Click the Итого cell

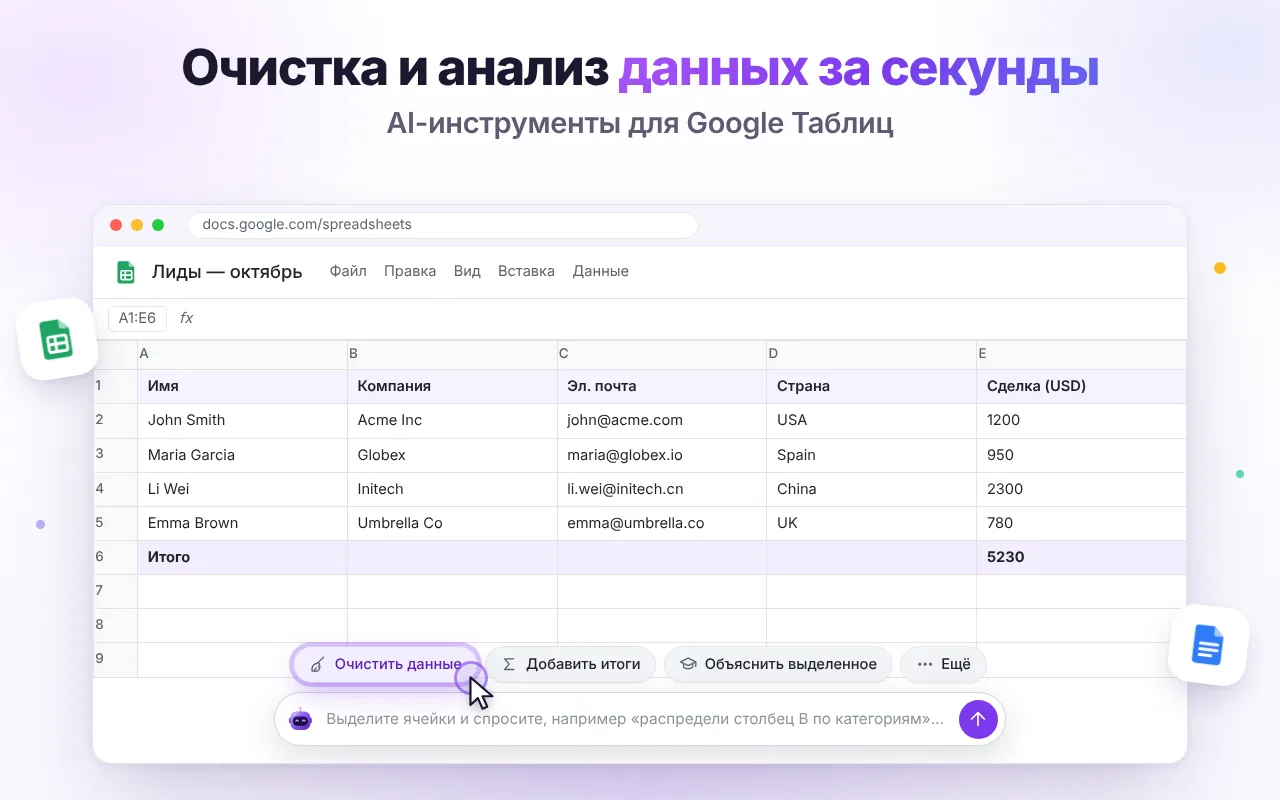pyautogui.click(x=242, y=557)
